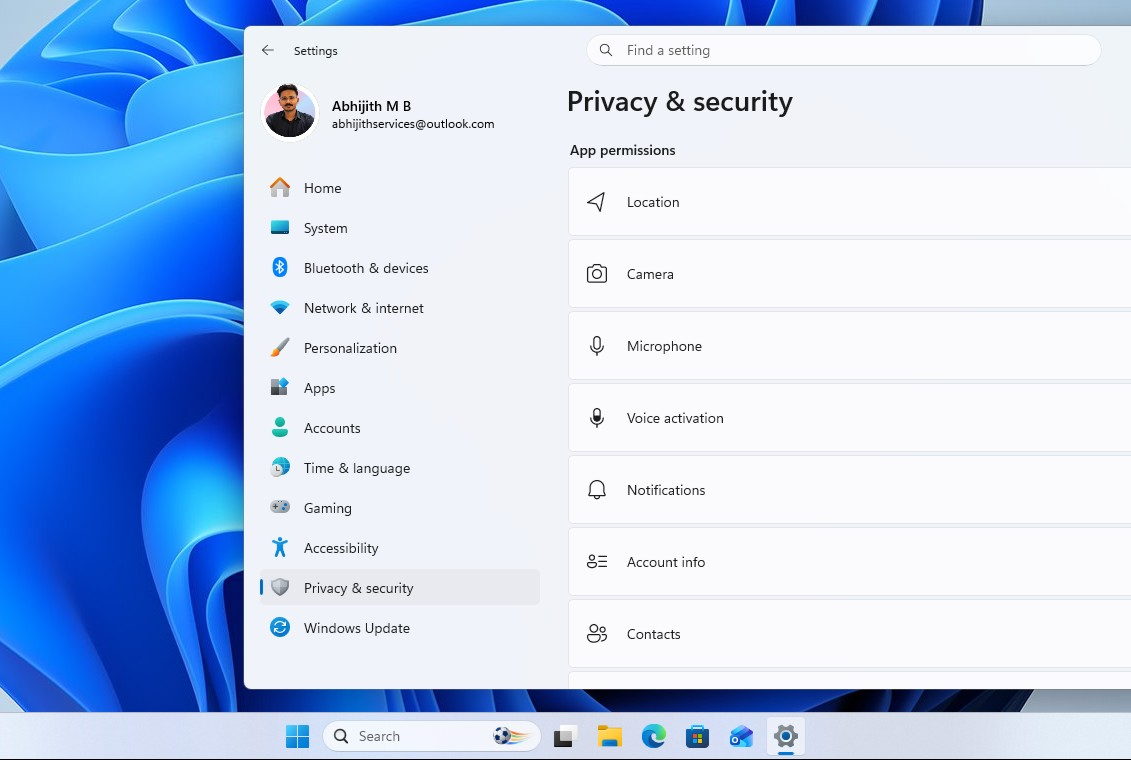Click the Privacy & security shield icon
This screenshot has width=1131, height=760.
[280, 587]
